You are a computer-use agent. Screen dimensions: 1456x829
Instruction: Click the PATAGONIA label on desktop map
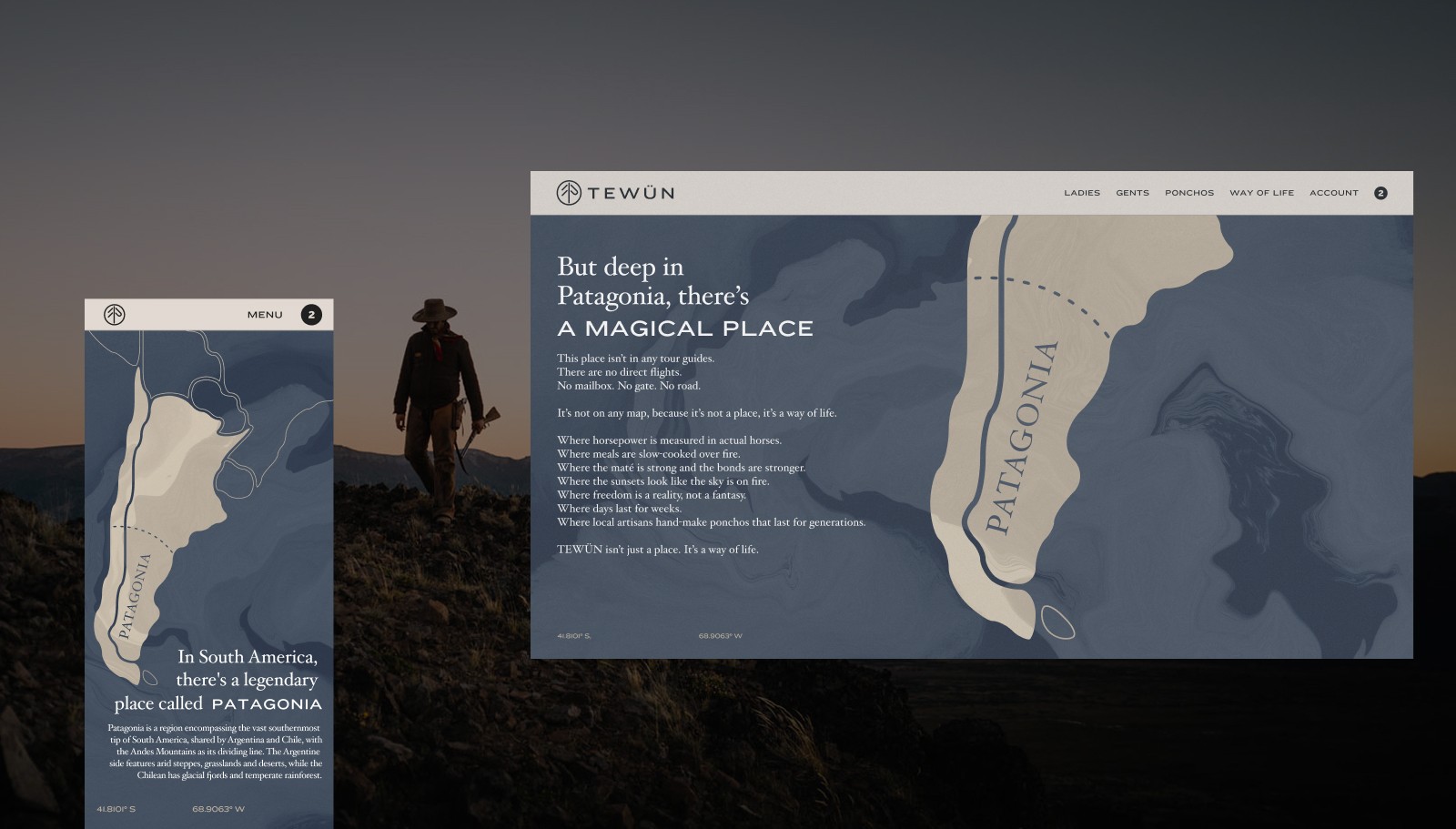(1023, 438)
